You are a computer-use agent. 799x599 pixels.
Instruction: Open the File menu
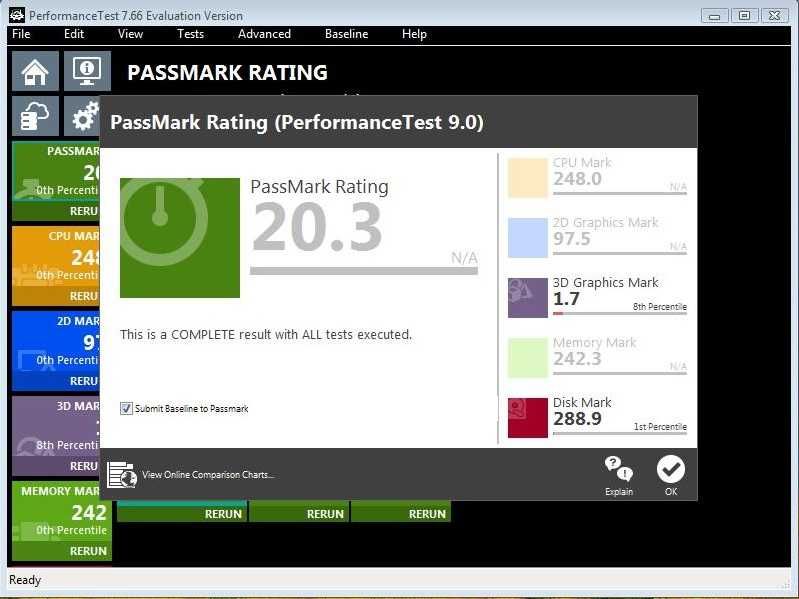tap(21, 34)
